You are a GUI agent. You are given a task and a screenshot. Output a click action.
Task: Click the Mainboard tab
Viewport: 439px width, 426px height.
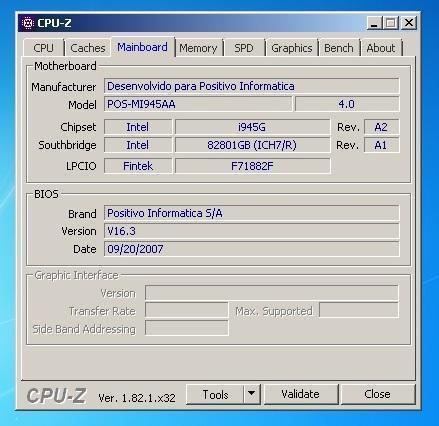click(143, 47)
